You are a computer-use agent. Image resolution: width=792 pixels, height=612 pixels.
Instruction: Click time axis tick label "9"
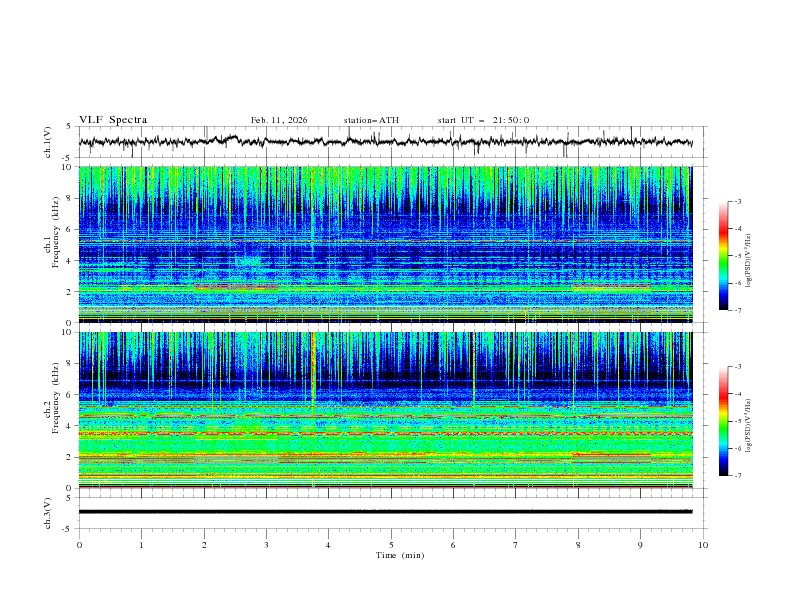pyautogui.click(x=640, y=545)
